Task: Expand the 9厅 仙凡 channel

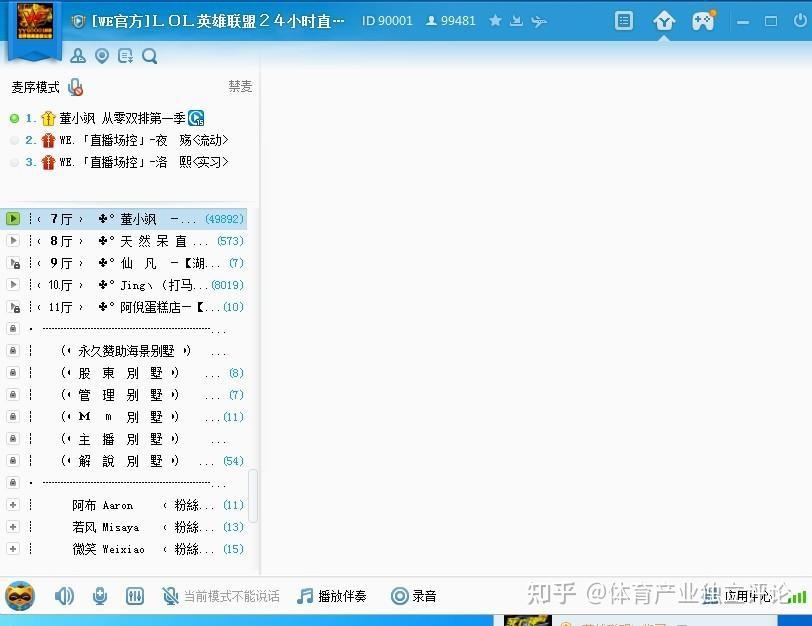Action: coord(13,262)
